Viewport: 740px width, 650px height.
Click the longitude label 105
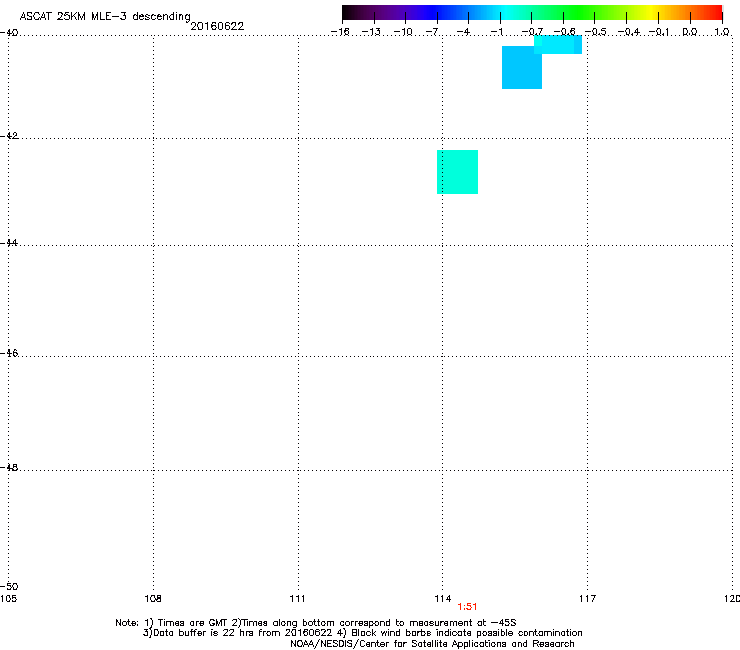(8, 599)
